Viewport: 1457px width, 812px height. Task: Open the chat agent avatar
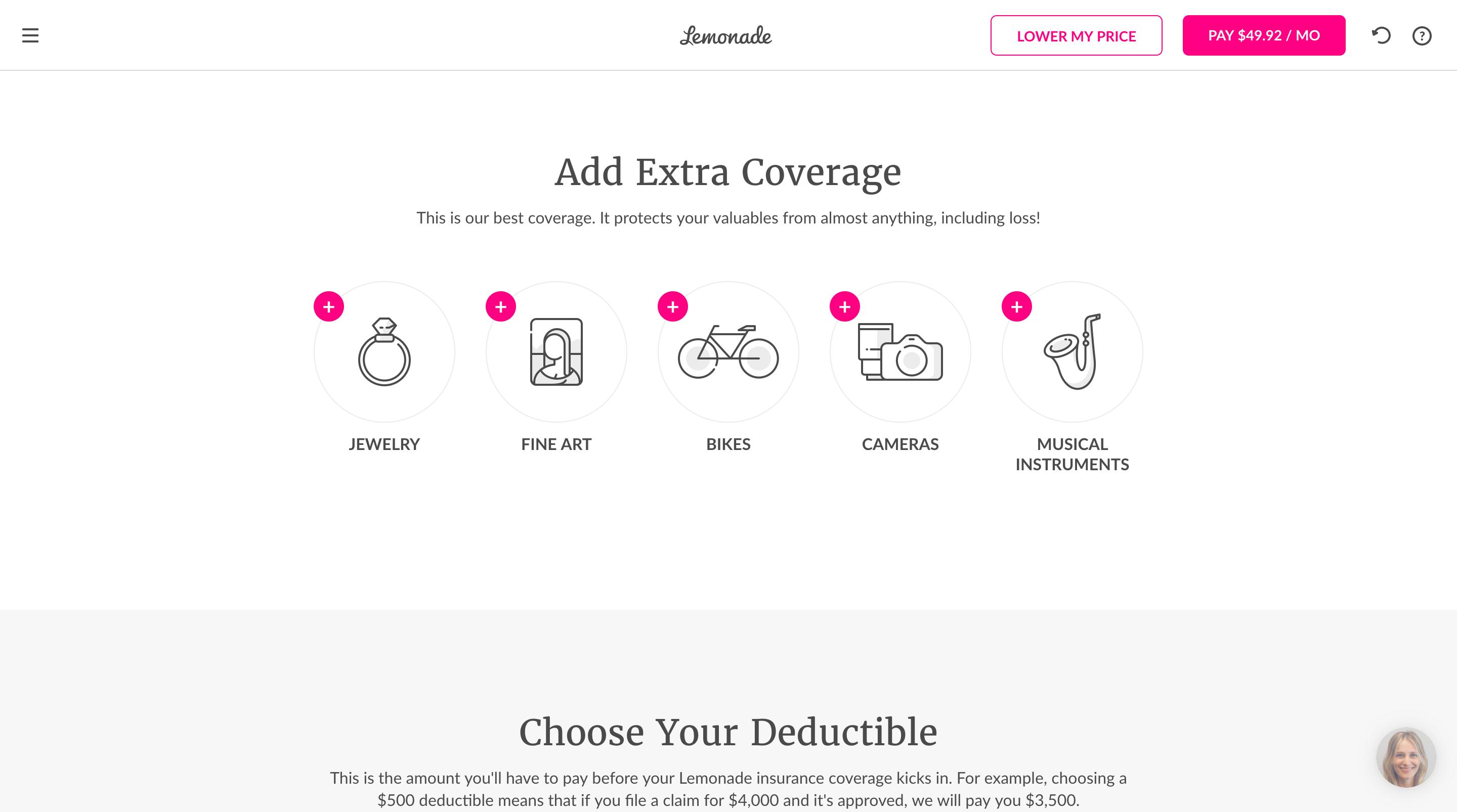pyautogui.click(x=1405, y=757)
